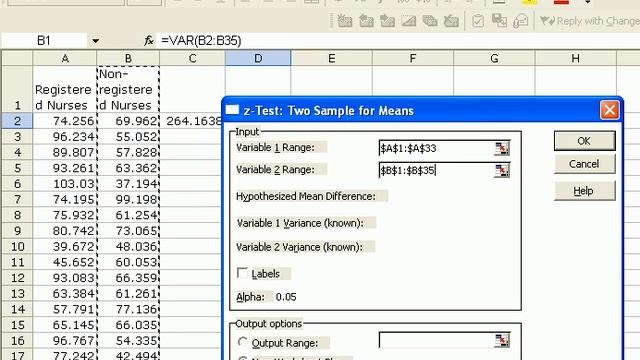Click the Previous Comment toolbar icon
The width and height of the screenshot is (640, 360).
click(x=366, y=21)
